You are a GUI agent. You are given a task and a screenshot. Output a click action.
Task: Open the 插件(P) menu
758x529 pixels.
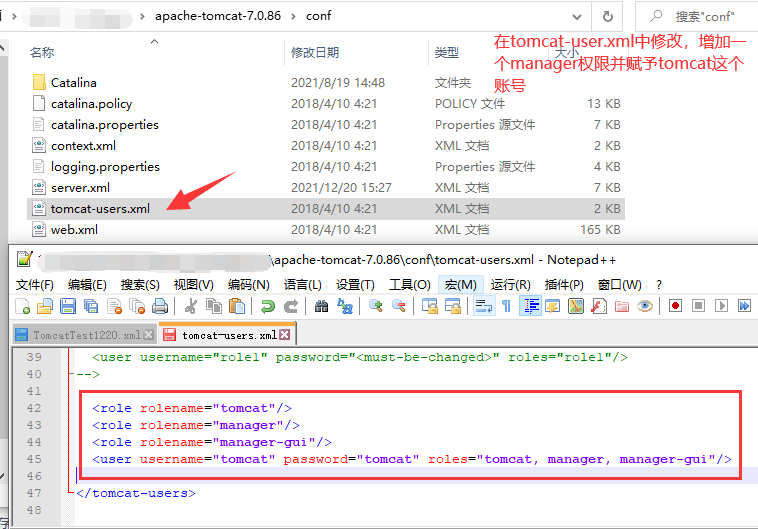564,285
